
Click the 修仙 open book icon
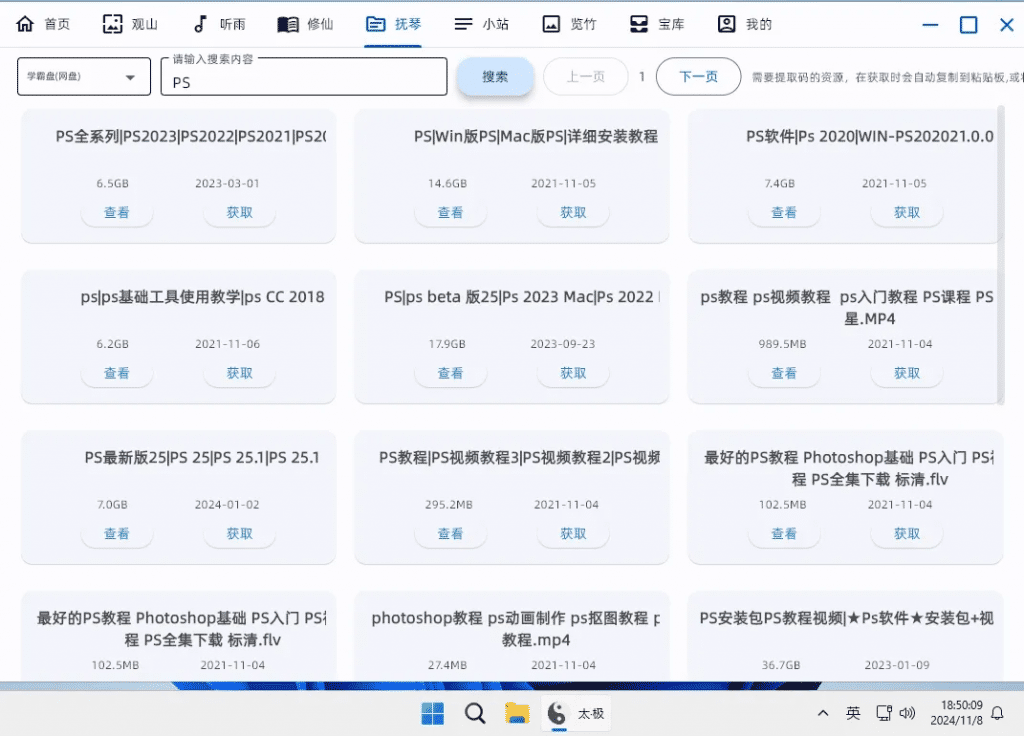coord(288,24)
